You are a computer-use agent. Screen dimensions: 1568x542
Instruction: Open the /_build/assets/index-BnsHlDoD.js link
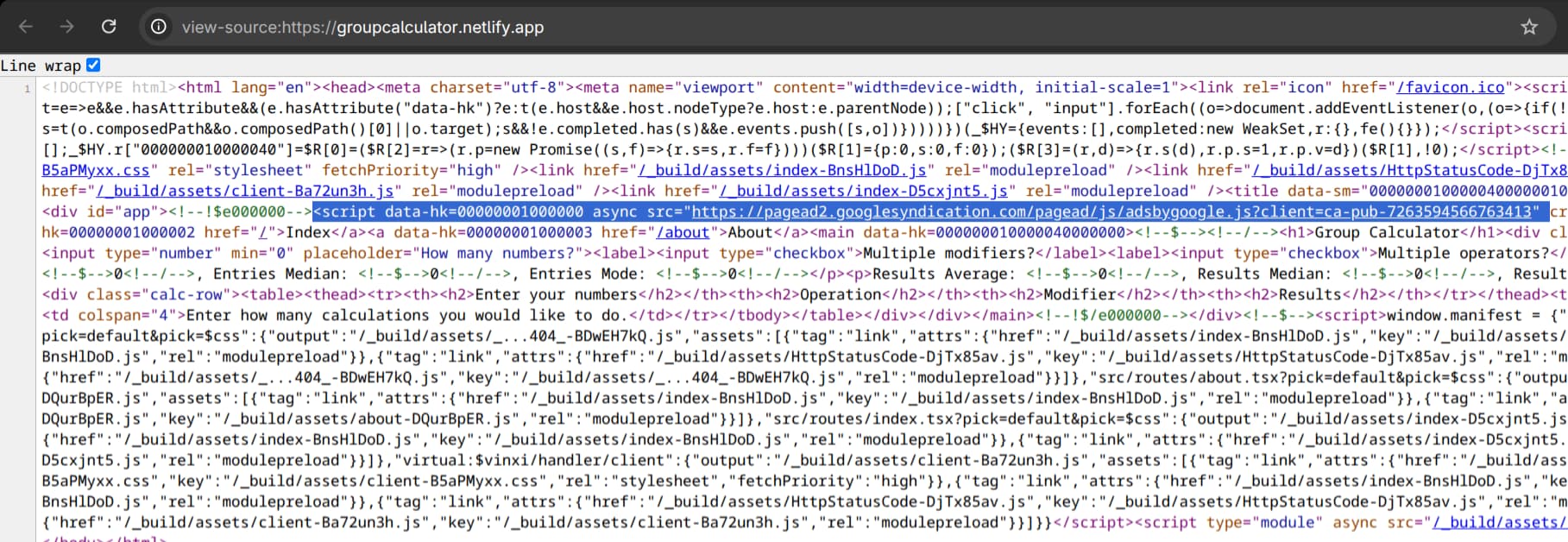tap(783, 170)
